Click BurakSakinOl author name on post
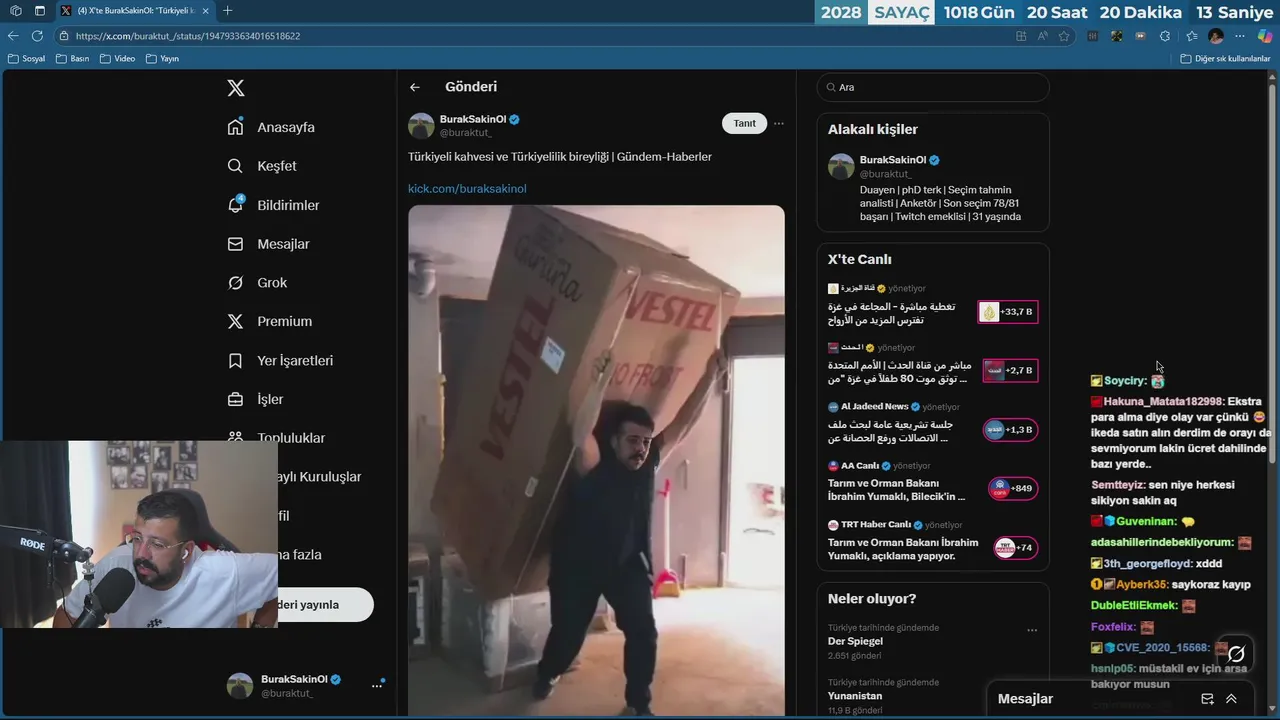Image resolution: width=1280 pixels, height=720 pixels. pyautogui.click(x=473, y=119)
